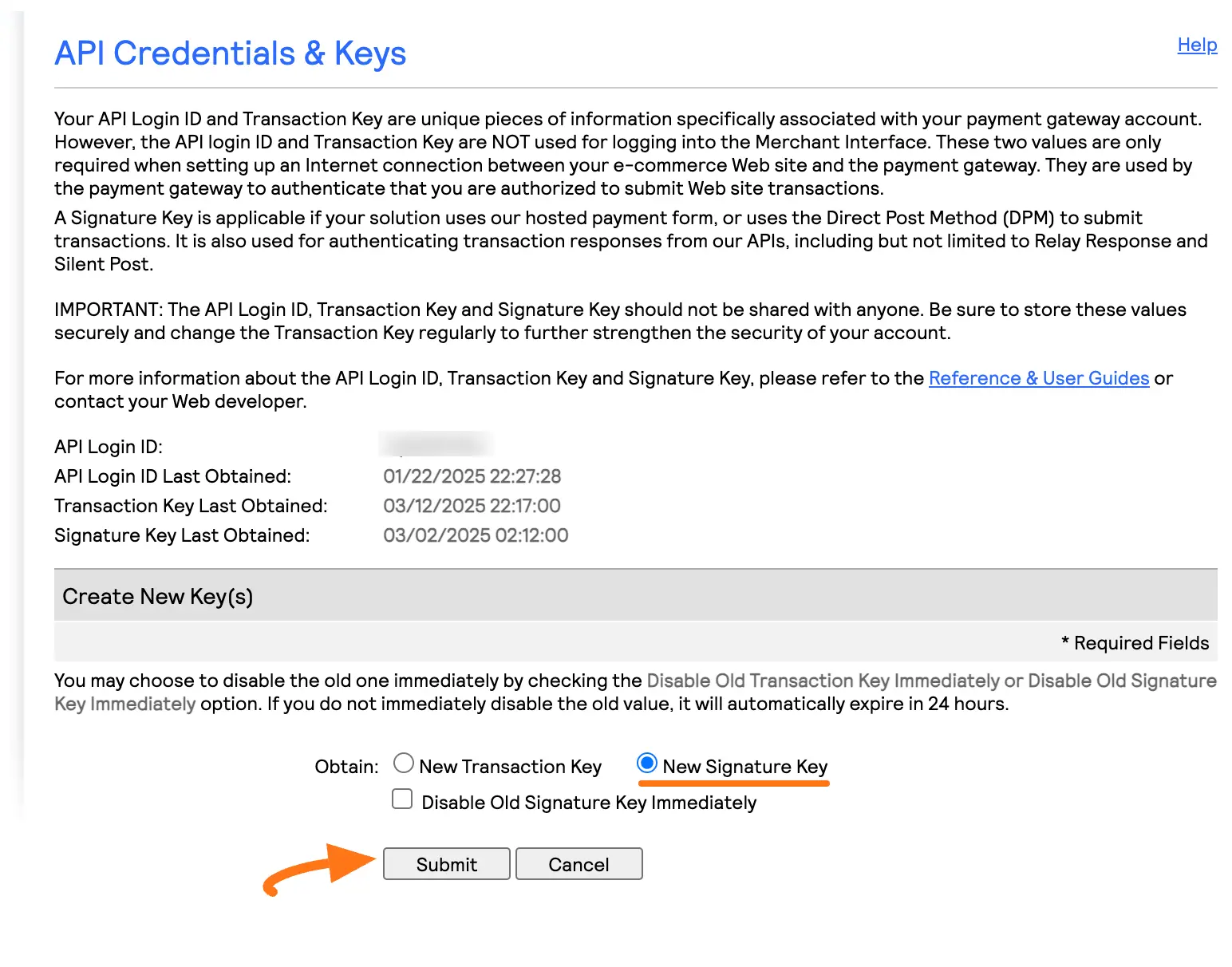The width and height of the screenshot is (1232, 967).
Task: Open the Help link
Action: pyautogui.click(x=1197, y=45)
